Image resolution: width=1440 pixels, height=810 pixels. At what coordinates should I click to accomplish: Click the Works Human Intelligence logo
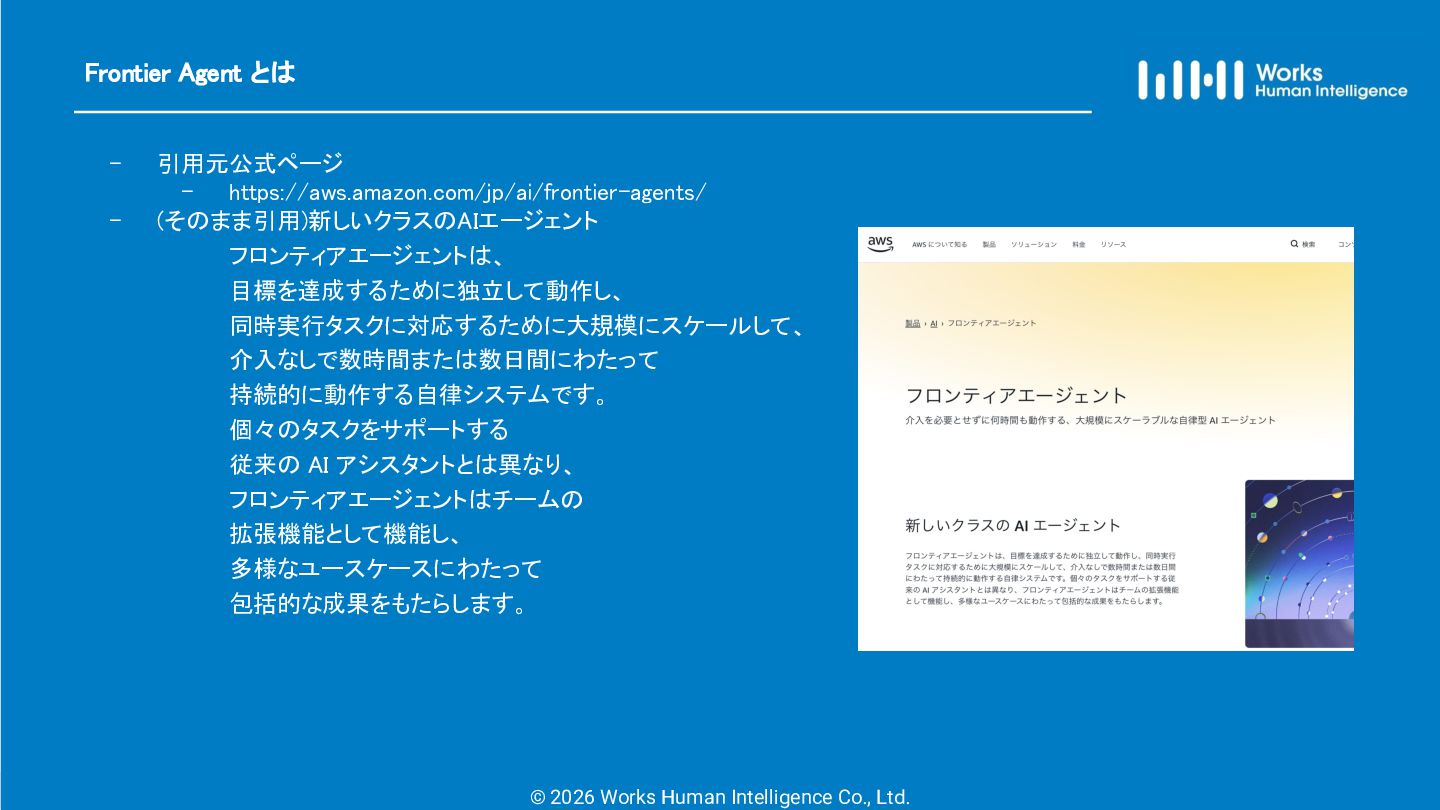click(1272, 80)
